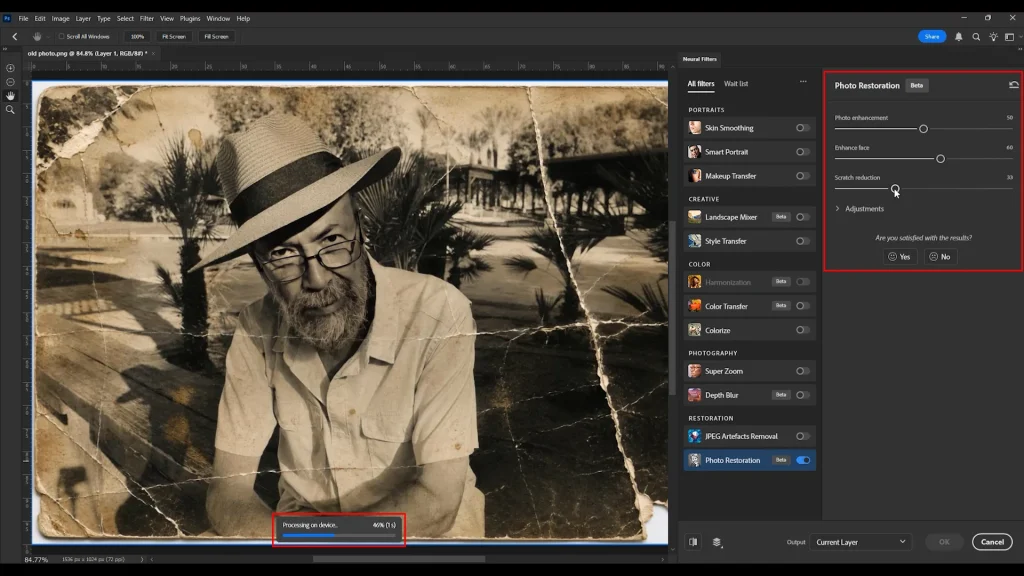Switch to the All filters tab

coord(701,84)
